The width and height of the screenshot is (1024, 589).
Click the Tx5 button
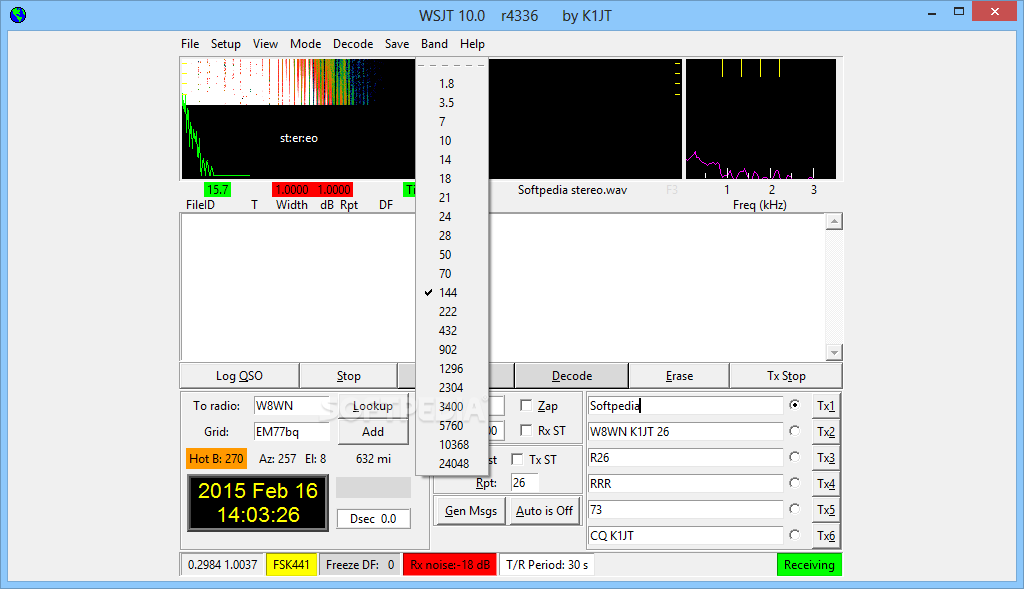pyautogui.click(x=825, y=509)
